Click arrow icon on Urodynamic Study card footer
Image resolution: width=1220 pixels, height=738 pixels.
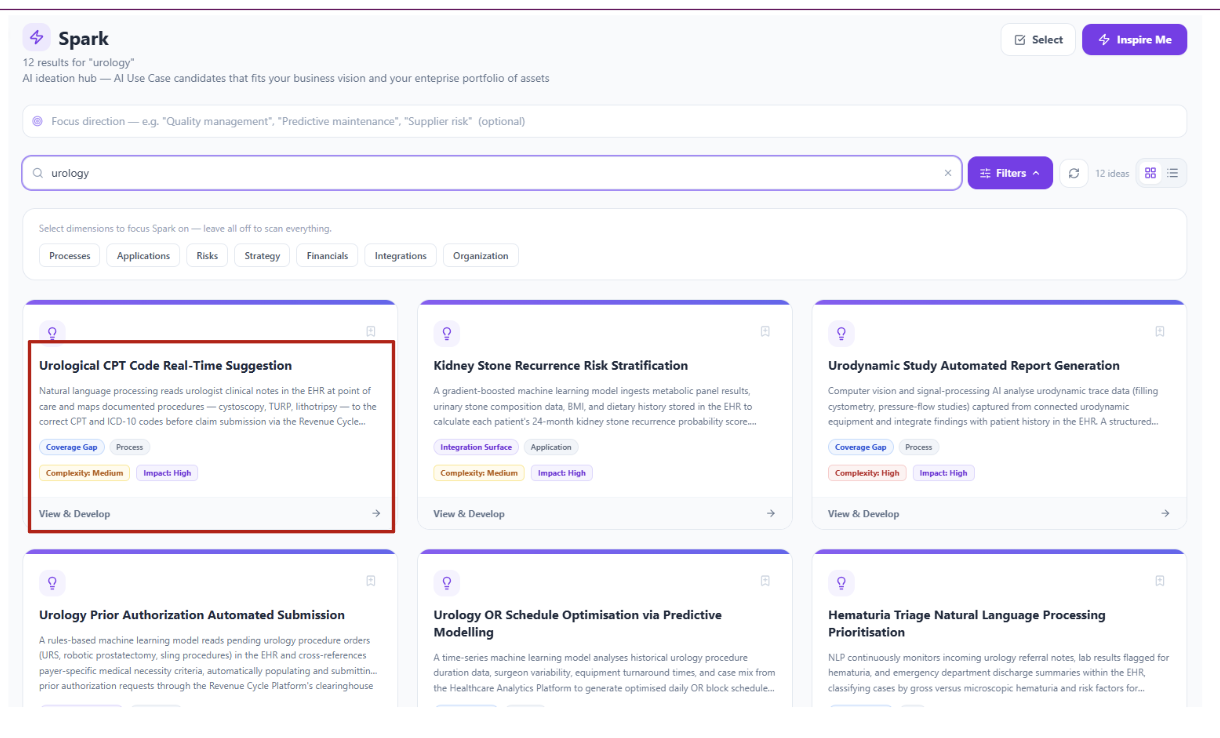point(1165,513)
